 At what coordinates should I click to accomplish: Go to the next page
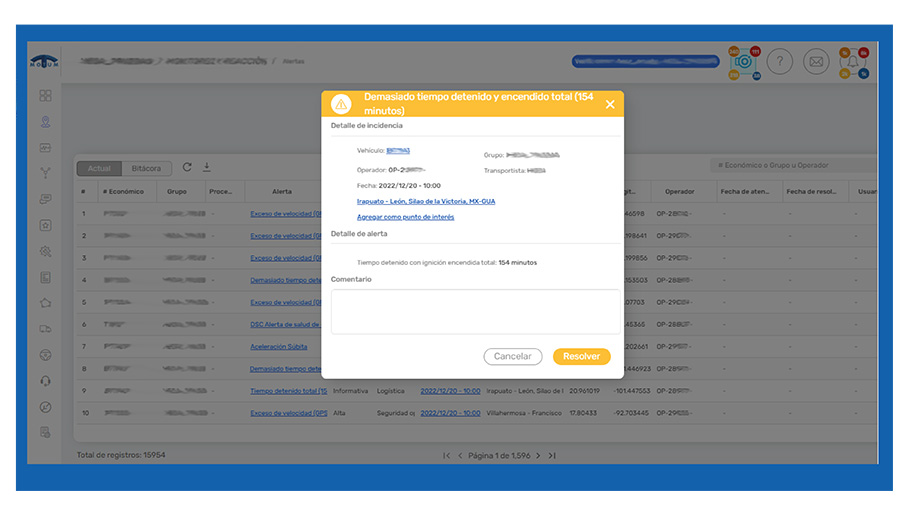pyautogui.click(x=538, y=455)
